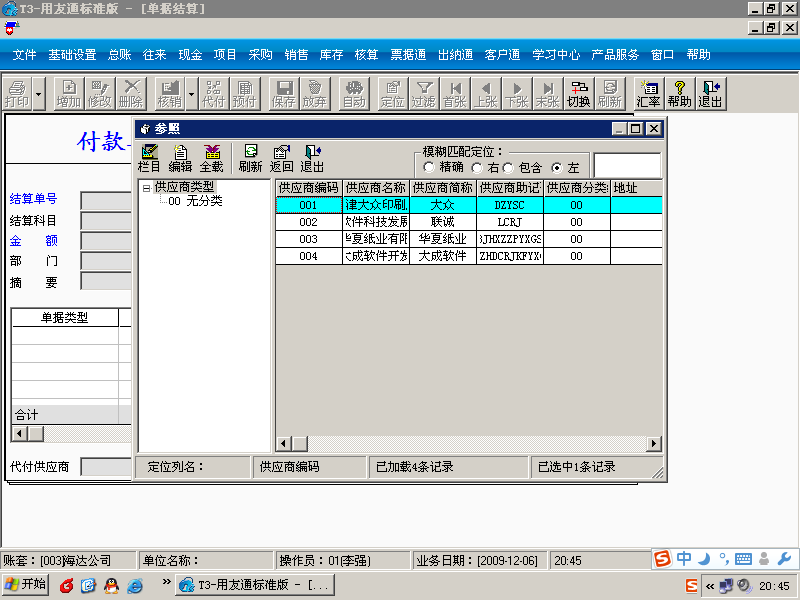Select the 00 无分类 tree item
Screen dimensions: 800x600
pyautogui.click(x=195, y=201)
